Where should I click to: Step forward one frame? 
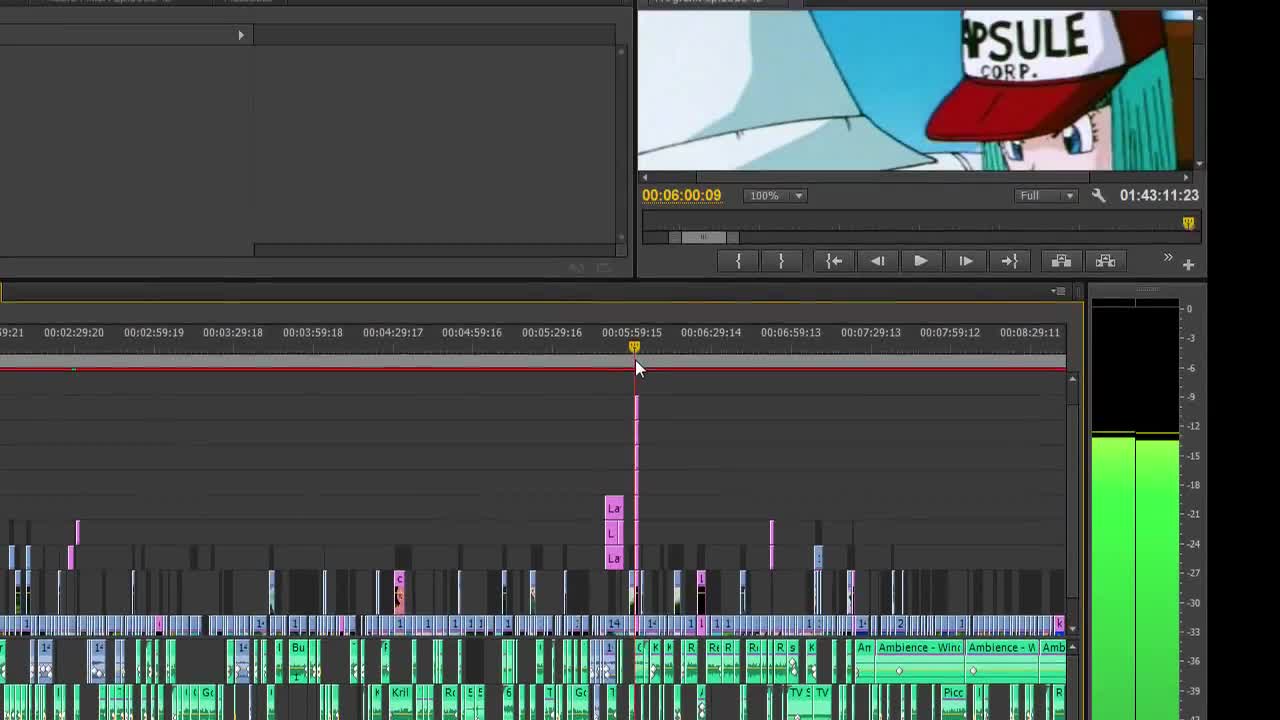click(965, 261)
